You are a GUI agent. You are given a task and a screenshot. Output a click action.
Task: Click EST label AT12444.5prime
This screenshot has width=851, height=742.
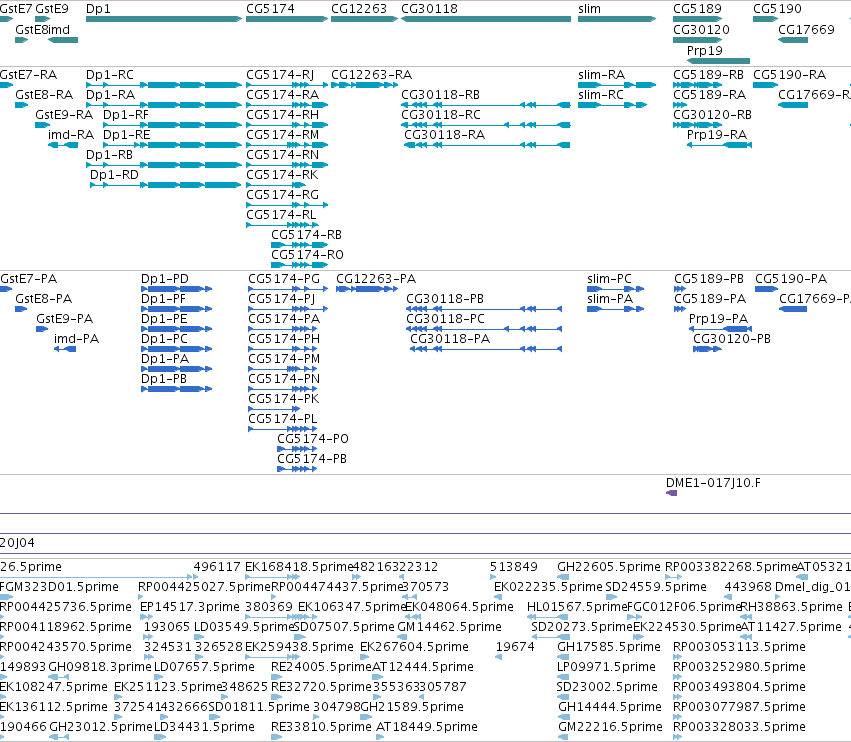click(x=424, y=667)
